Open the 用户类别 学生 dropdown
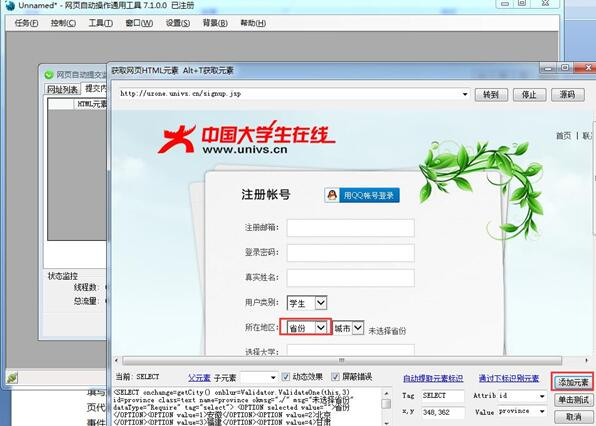This screenshot has width=596, height=426. pos(307,303)
